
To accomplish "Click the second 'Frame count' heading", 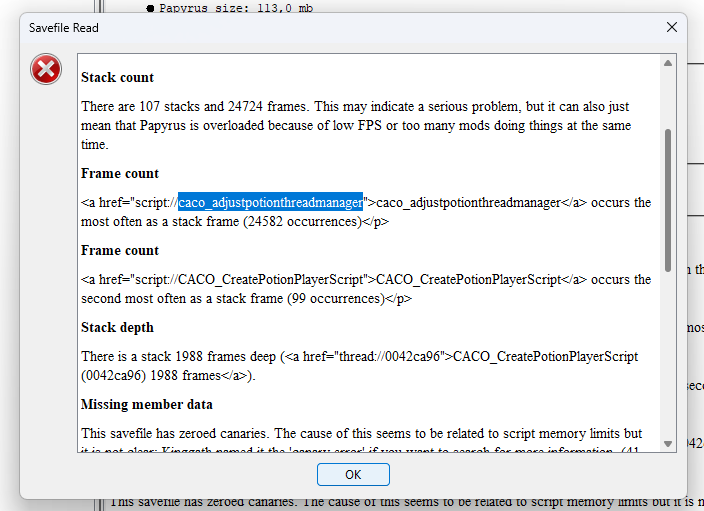I will (x=120, y=250).
